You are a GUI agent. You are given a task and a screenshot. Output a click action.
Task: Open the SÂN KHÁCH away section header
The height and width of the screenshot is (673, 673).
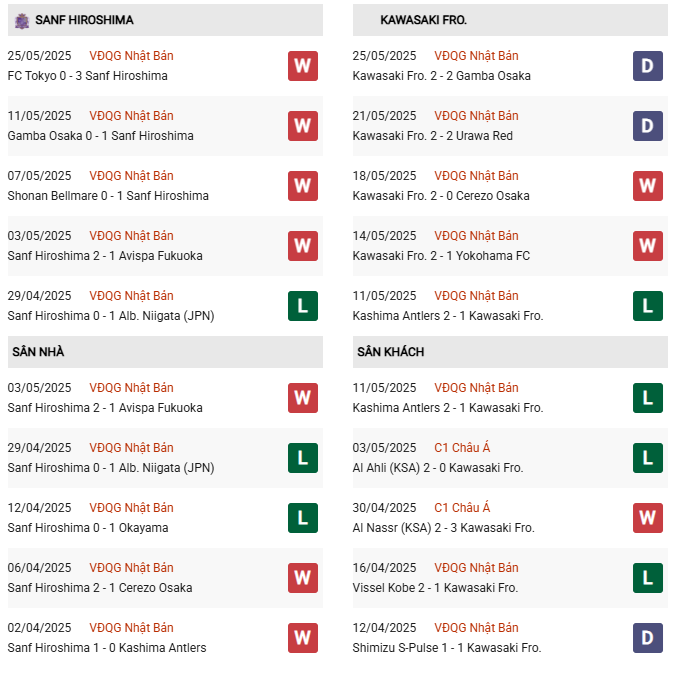tap(390, 352)
